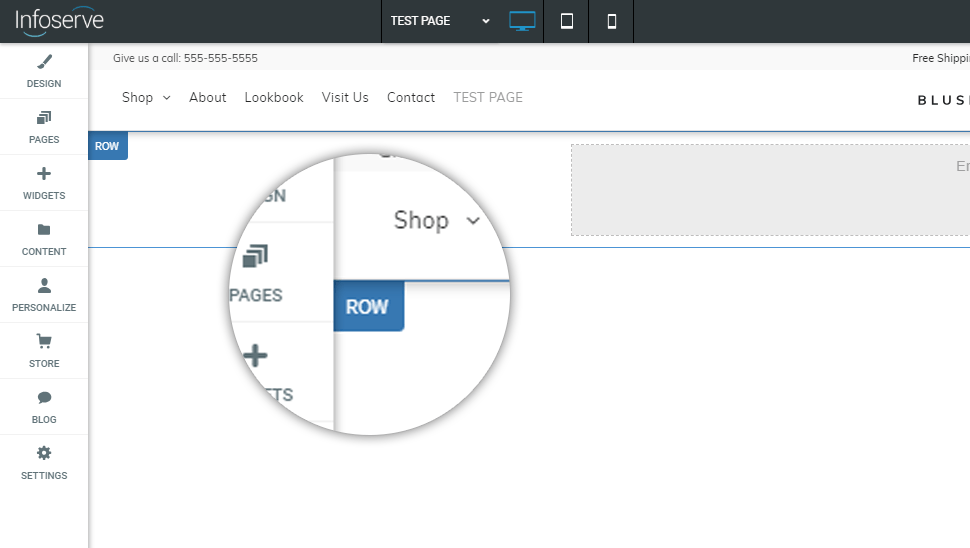Expand the Shop menu chevron
This screenshot has height=548, width=970.
tap(166, 98)
